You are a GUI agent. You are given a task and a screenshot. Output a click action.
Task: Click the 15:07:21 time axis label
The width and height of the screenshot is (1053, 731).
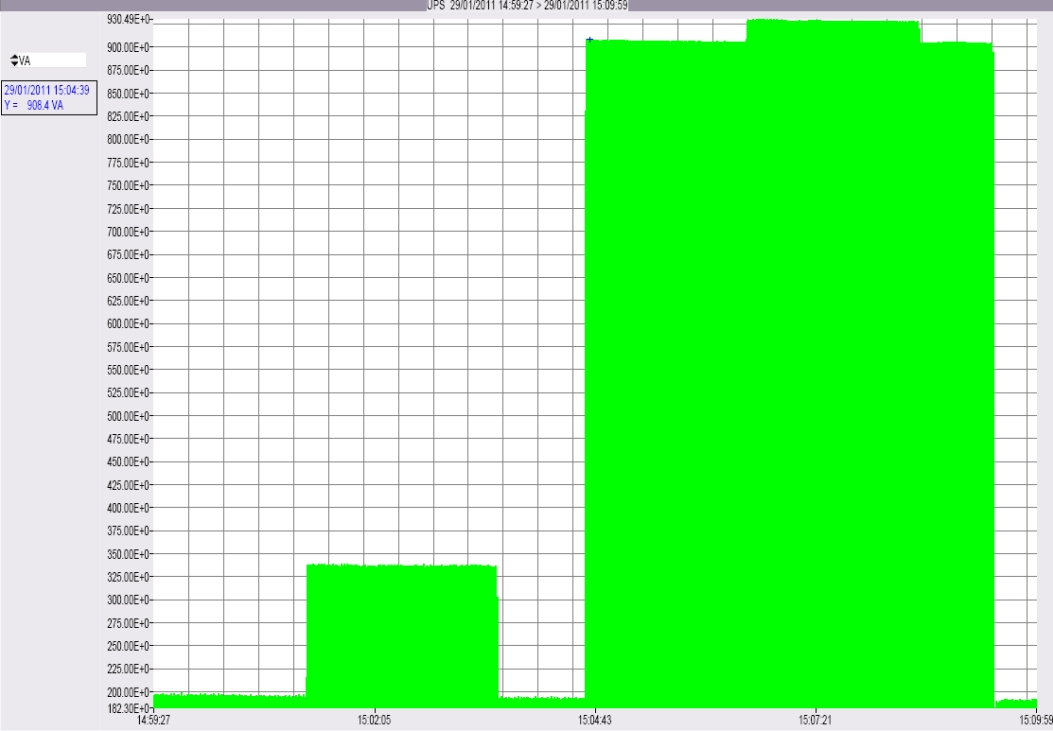click(x=815, y=720)
